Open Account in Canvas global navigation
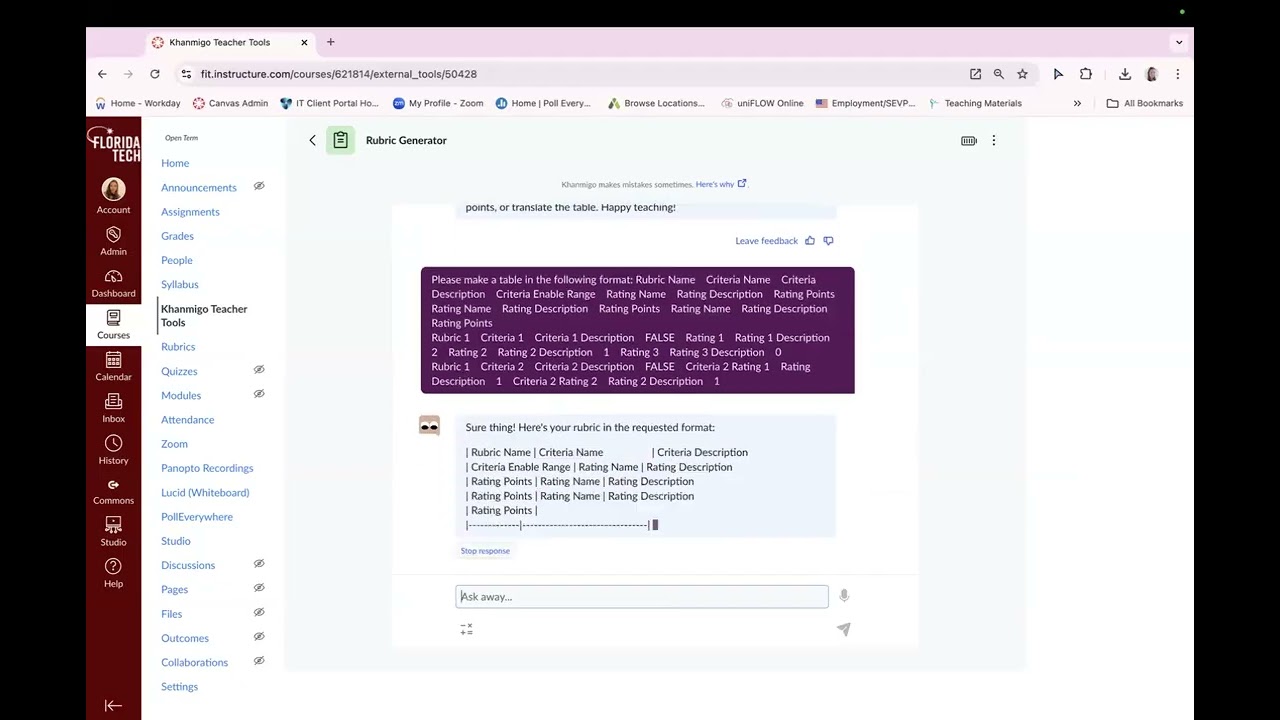 113,196
